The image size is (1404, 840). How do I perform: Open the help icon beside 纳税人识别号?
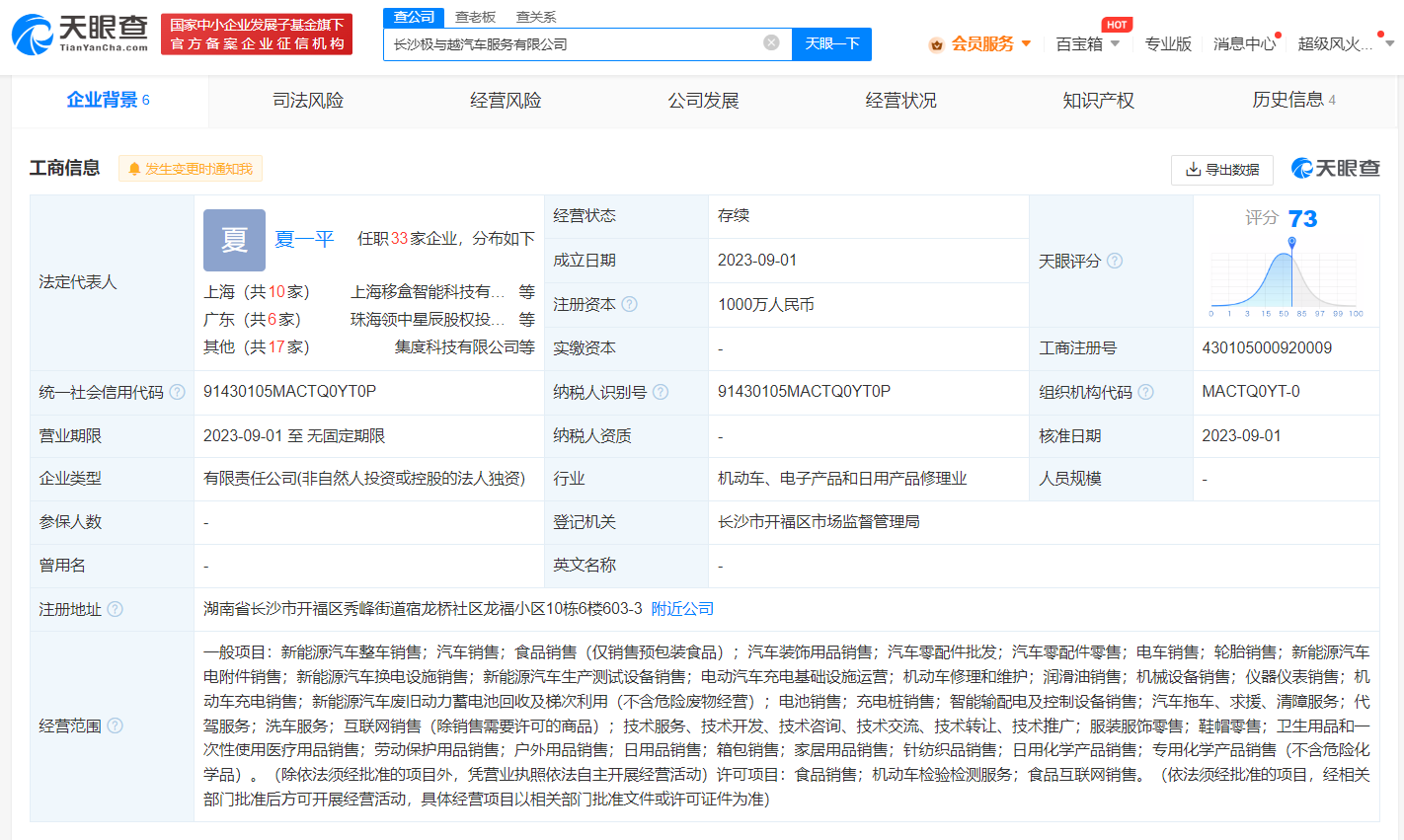pos(661,392)
